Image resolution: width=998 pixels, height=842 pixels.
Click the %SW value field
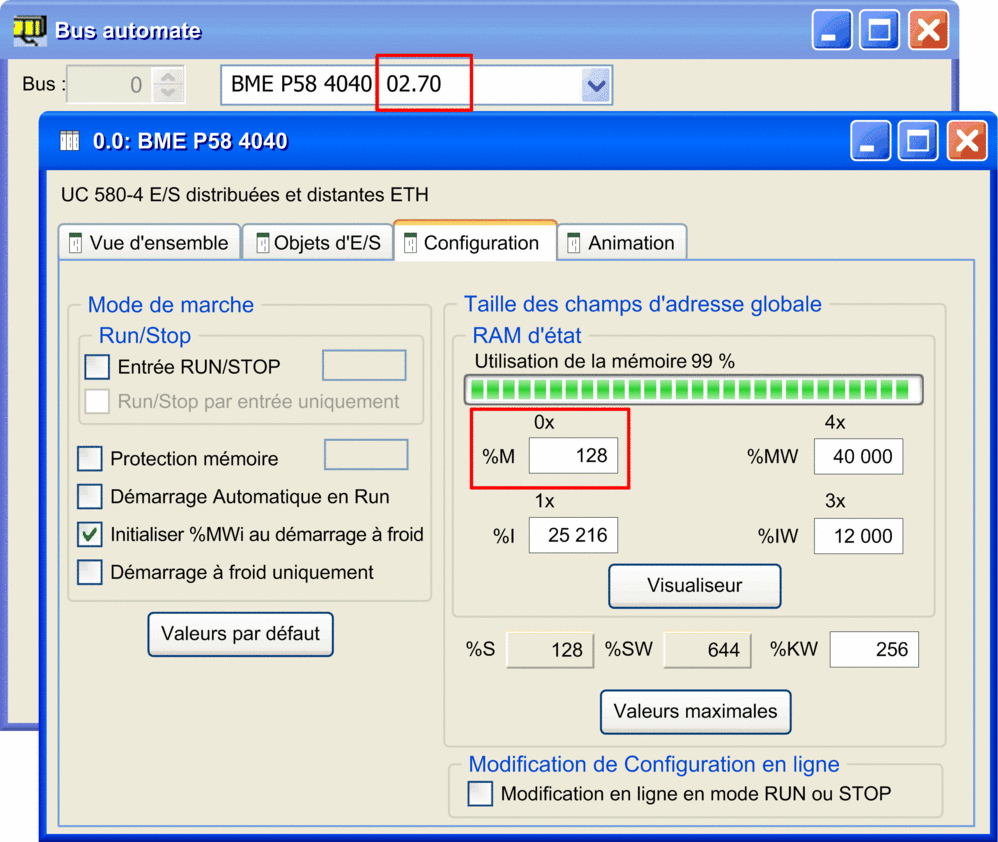[x=707, y=650]
